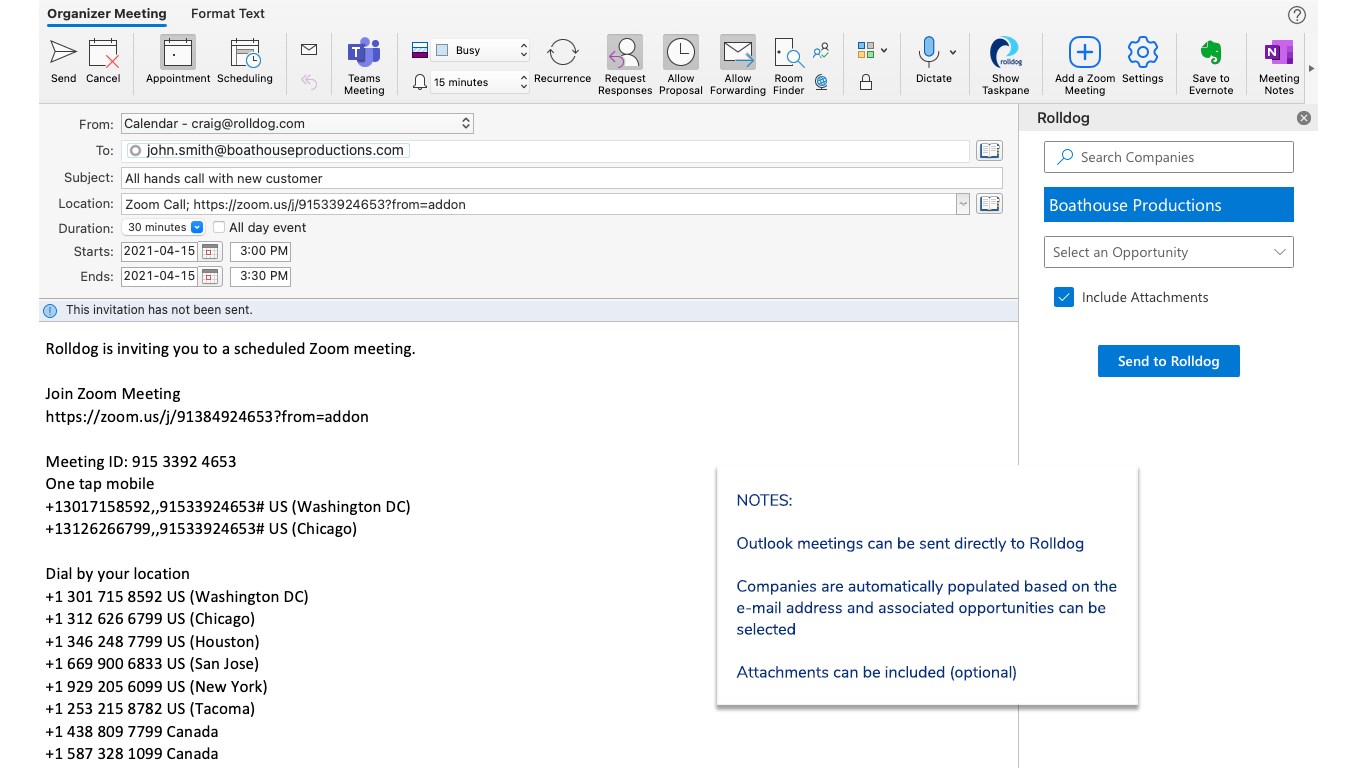The height and width of the screenshot is (768, 1366).
Task: Uncheck Include Attachments
Action: (x=1063, y=297)
